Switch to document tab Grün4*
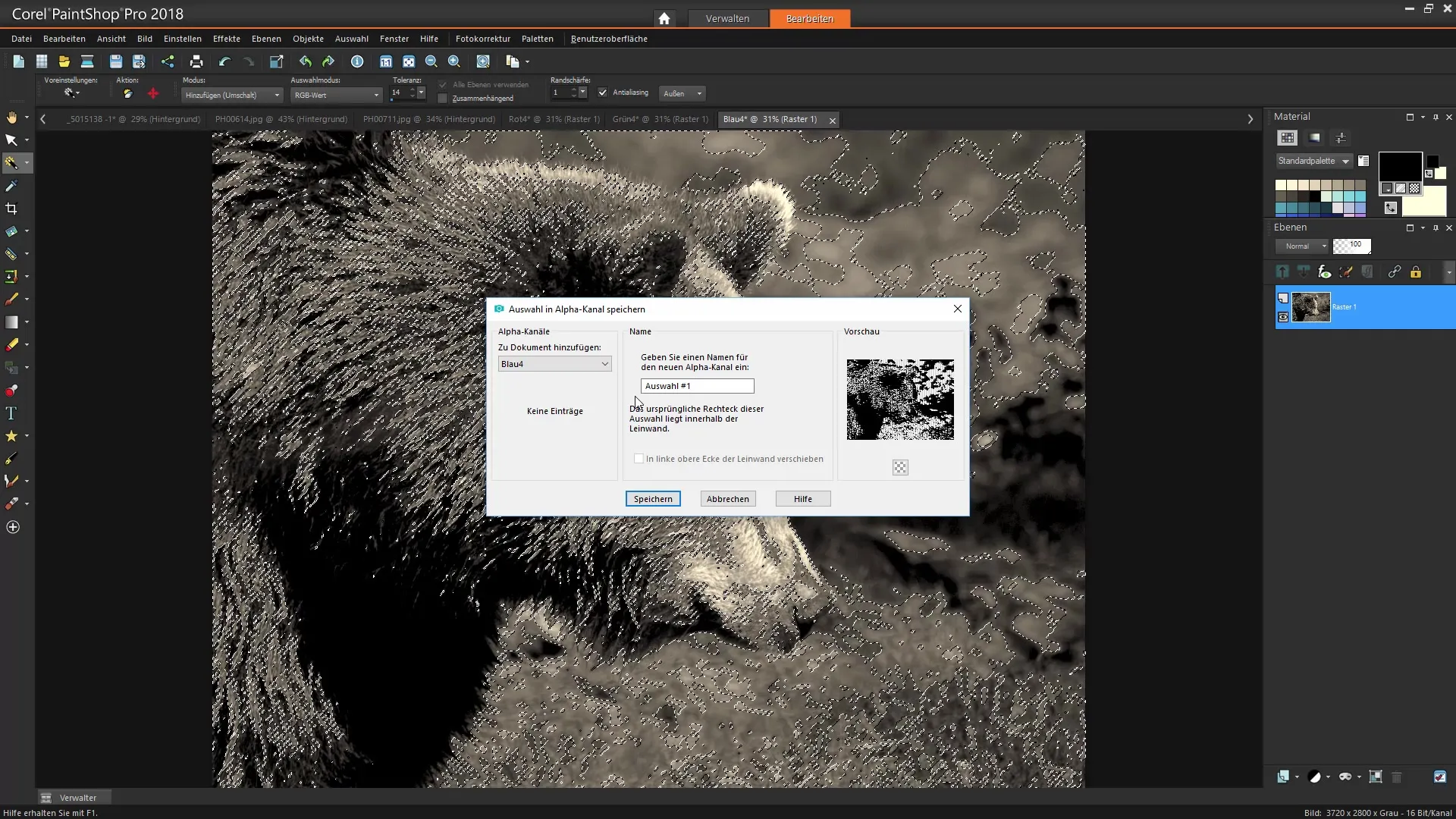 click(x=661, y=119)
